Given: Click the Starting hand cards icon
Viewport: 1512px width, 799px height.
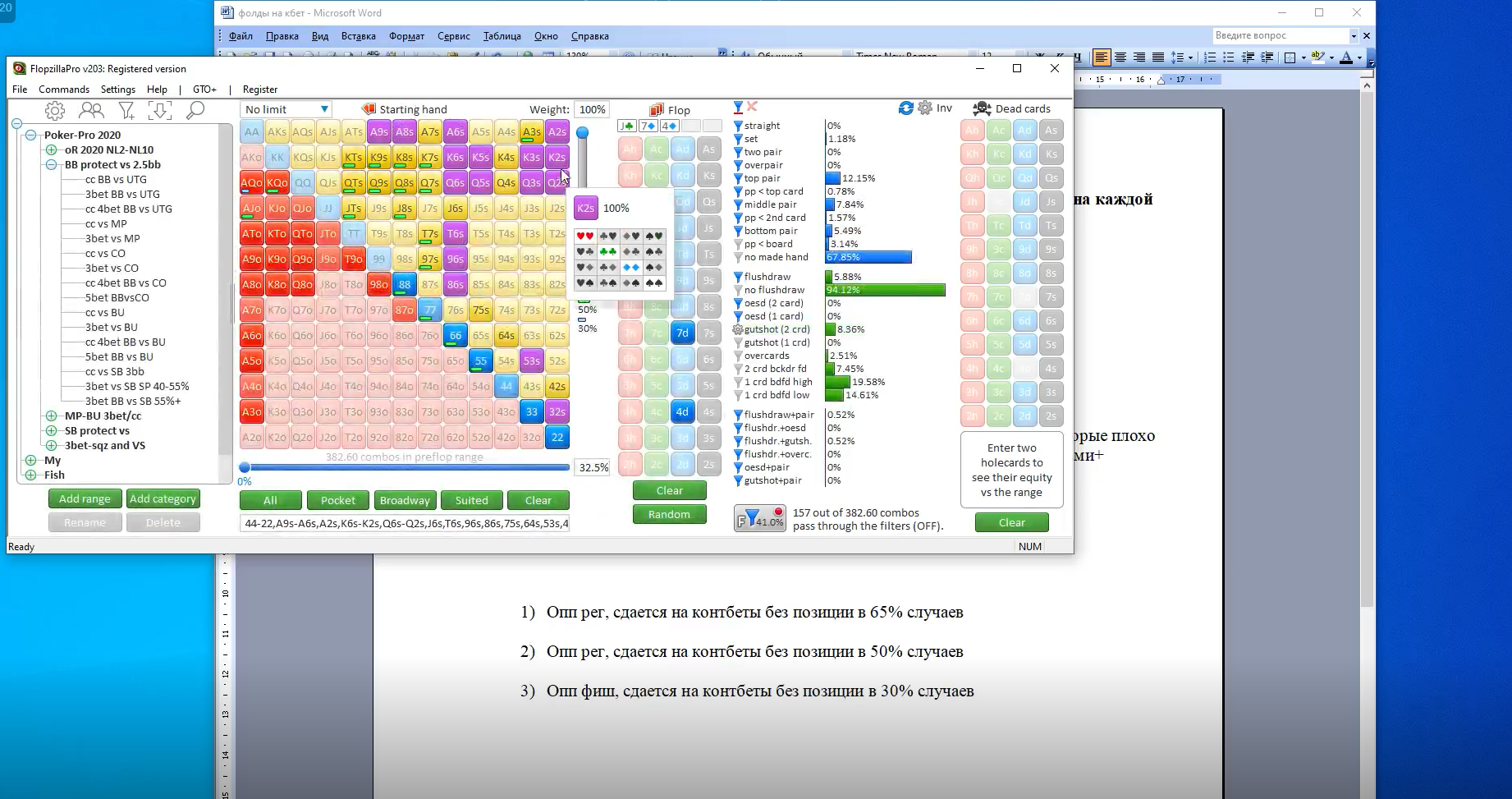Looking at the screenshot, I should [x=369, y=109].
